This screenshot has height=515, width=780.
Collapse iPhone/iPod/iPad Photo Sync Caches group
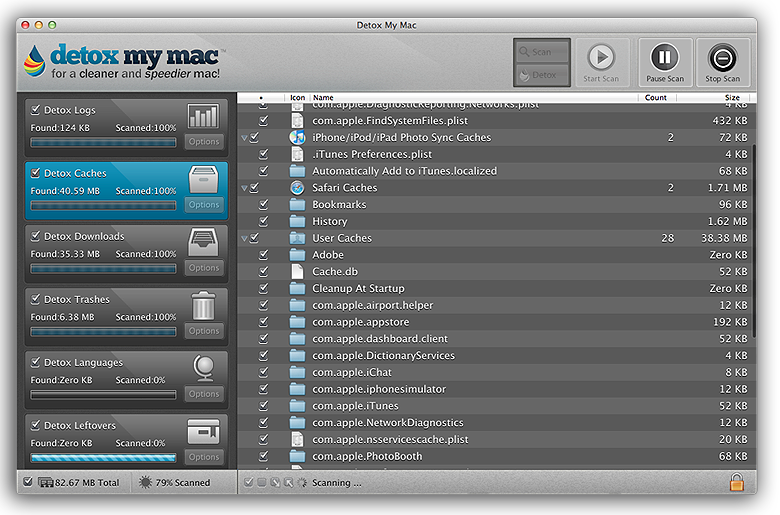click(x=244, y=138)
